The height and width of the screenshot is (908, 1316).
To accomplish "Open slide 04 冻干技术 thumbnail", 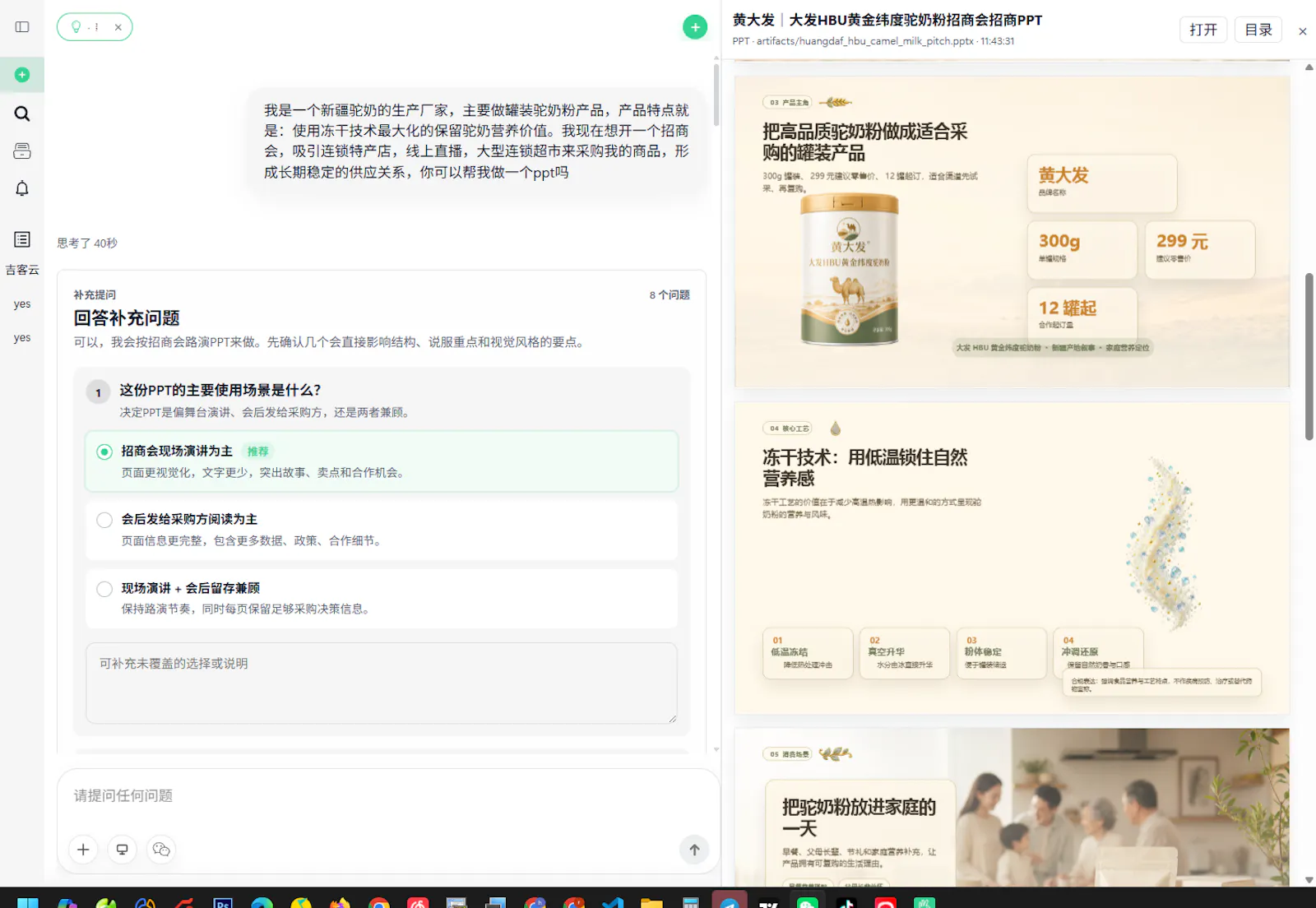I will [1012, 558].
